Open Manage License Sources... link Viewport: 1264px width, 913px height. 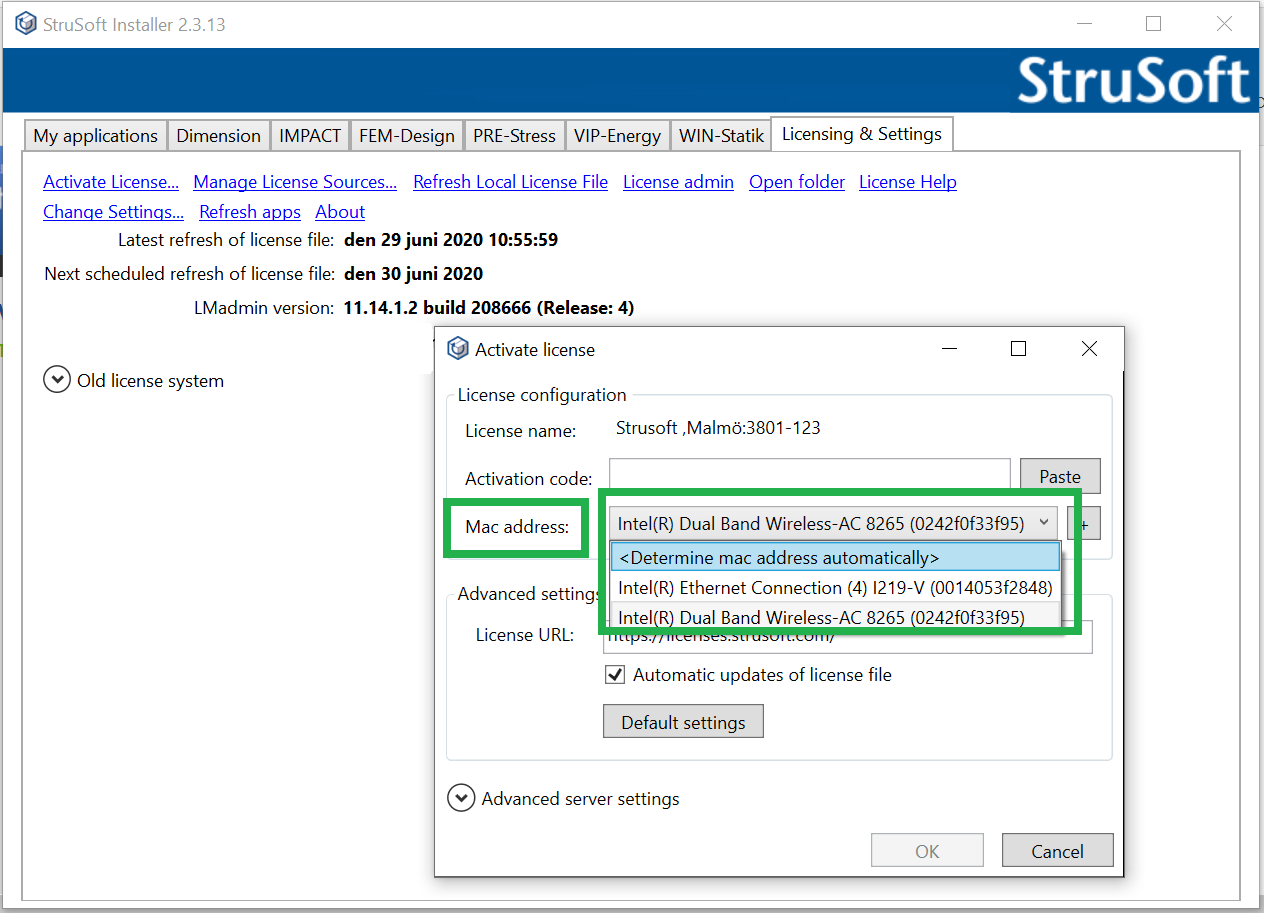point(295,182)
